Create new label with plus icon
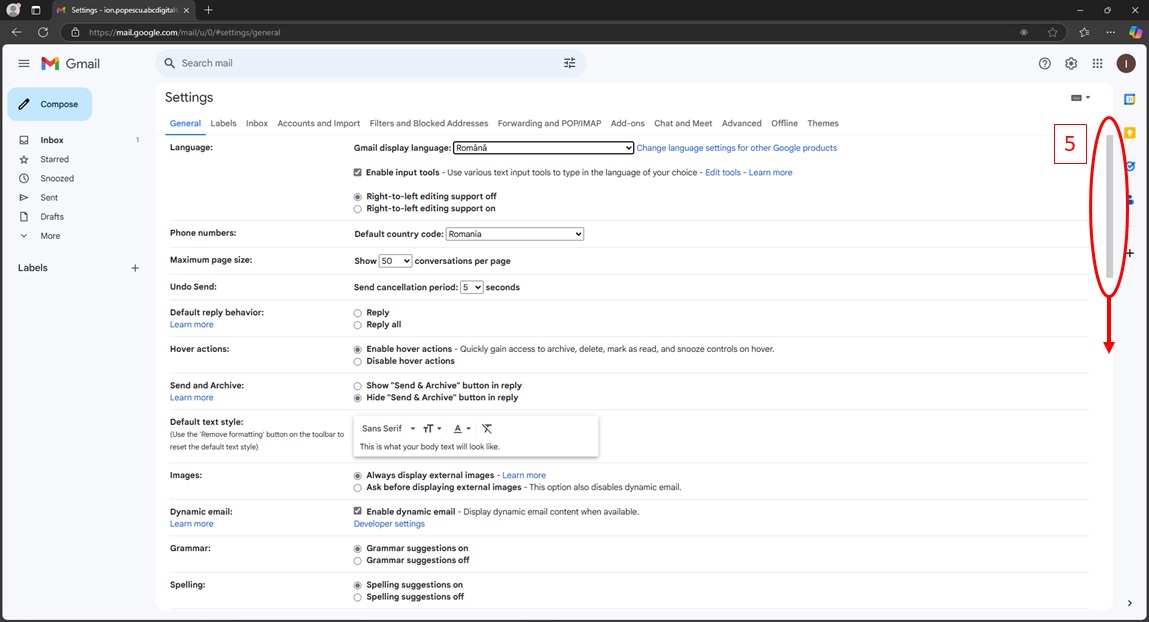 135,268
